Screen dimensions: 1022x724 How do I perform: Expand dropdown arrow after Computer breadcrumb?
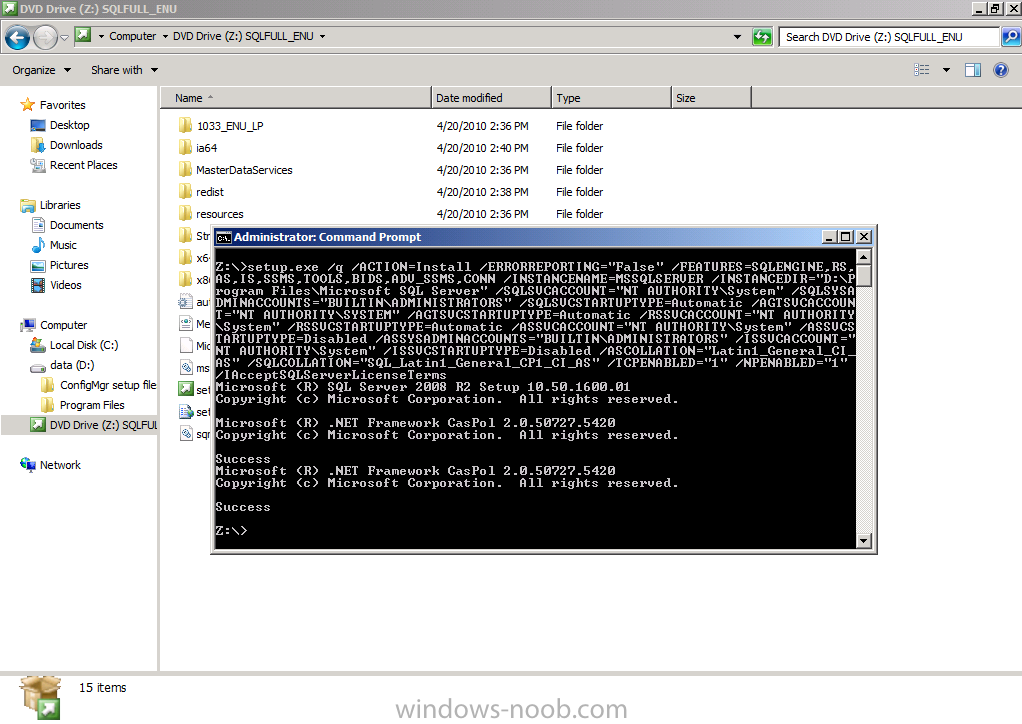tap(165, 36)
